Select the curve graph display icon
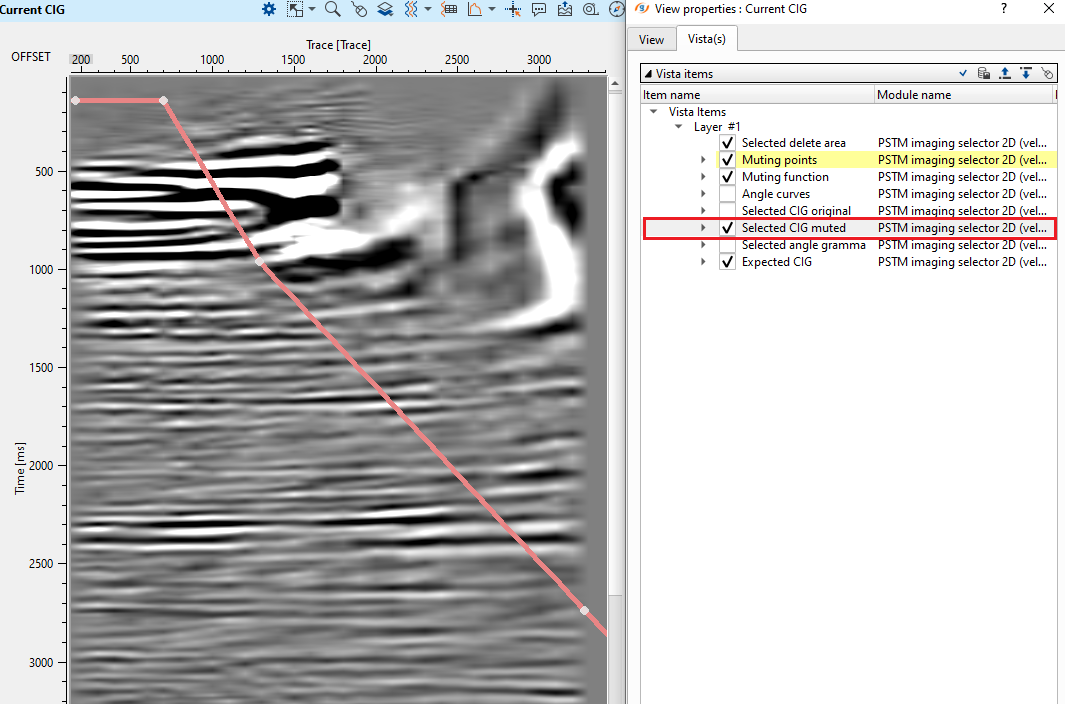1065x705 pixels. pos(475,10)
